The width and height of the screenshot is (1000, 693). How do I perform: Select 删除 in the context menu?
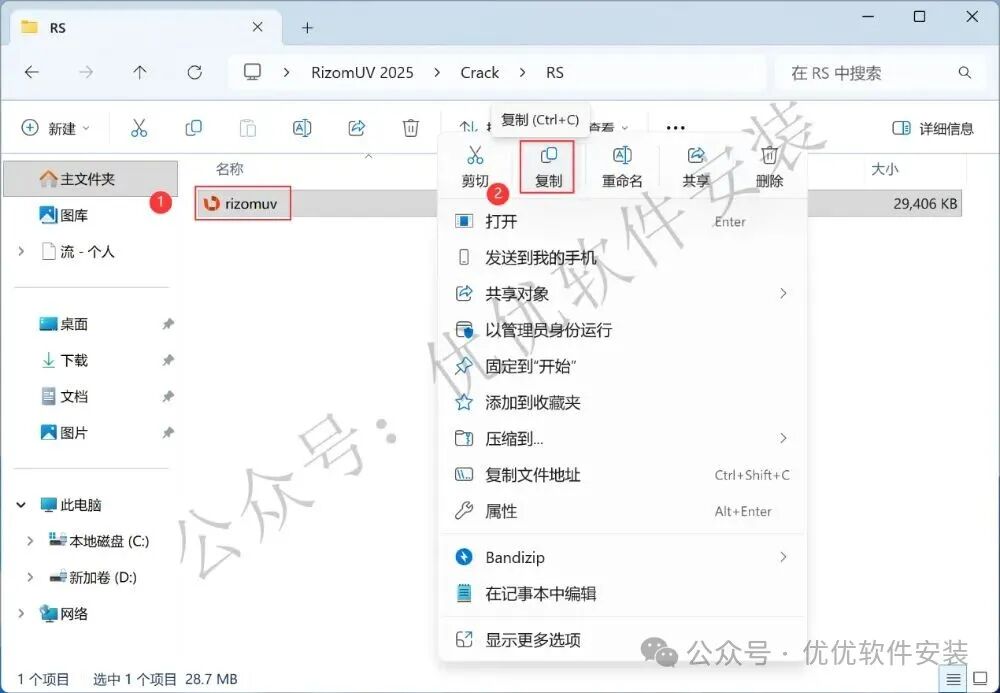coord(769,167)
